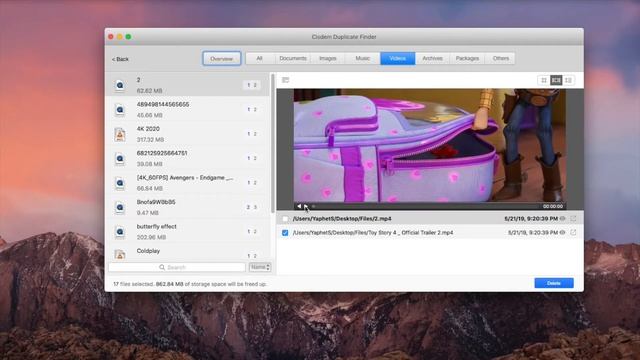Switch to the preview split view

556,80
